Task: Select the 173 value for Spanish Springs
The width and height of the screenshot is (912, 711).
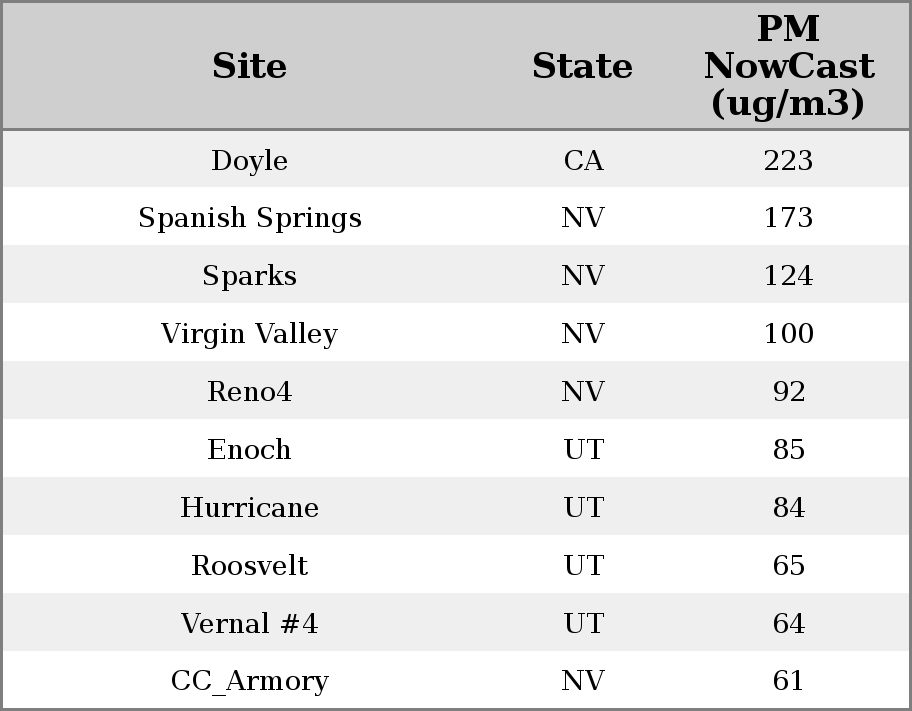Action: tap(788, 218)
